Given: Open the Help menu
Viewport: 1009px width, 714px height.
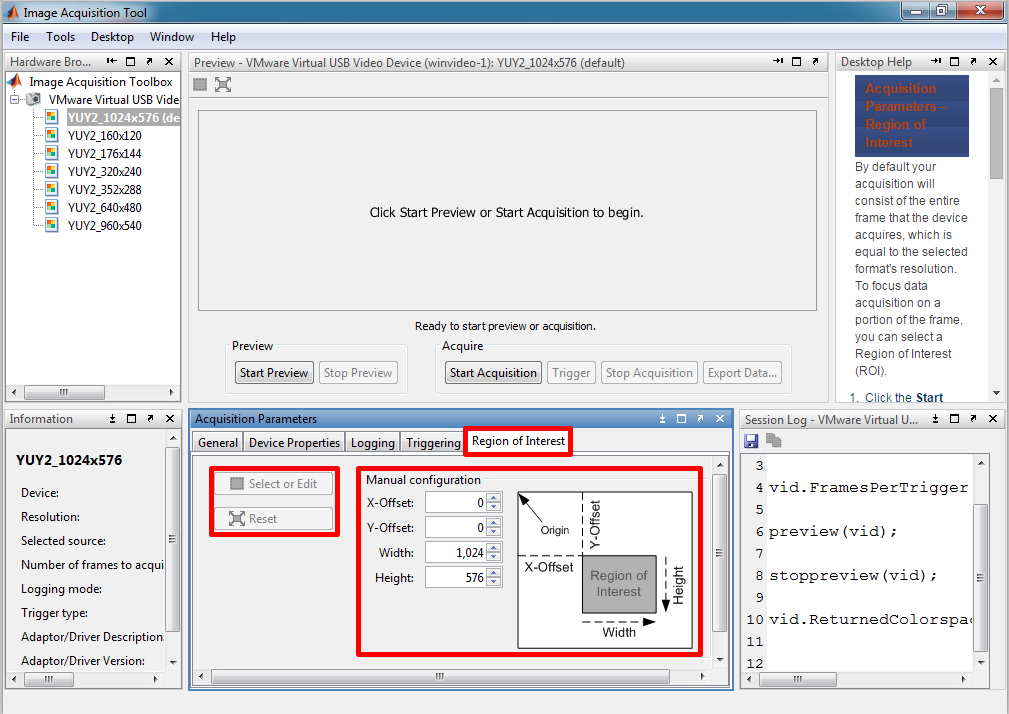Looking at the screenshot, I should pos(223,37).
